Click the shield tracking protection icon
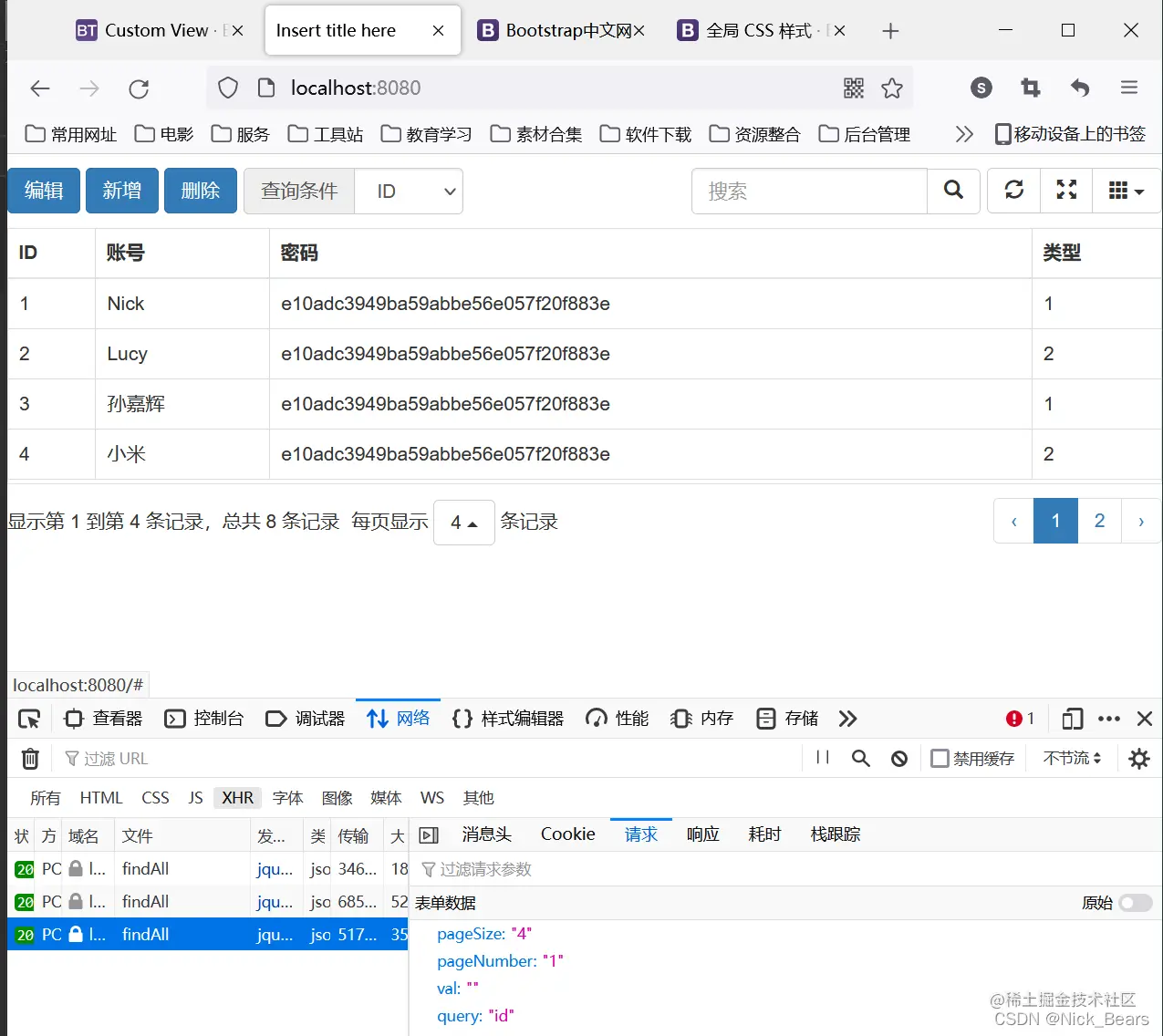The width and height of the screenshot is (1163, 1036). [228, 88]
